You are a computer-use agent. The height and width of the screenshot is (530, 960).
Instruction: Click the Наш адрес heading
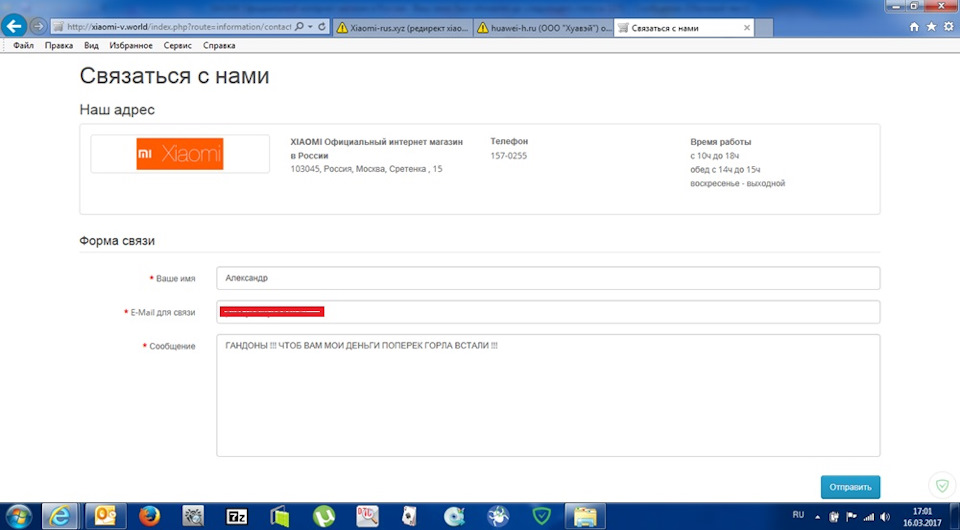click(x=117, y=110)
